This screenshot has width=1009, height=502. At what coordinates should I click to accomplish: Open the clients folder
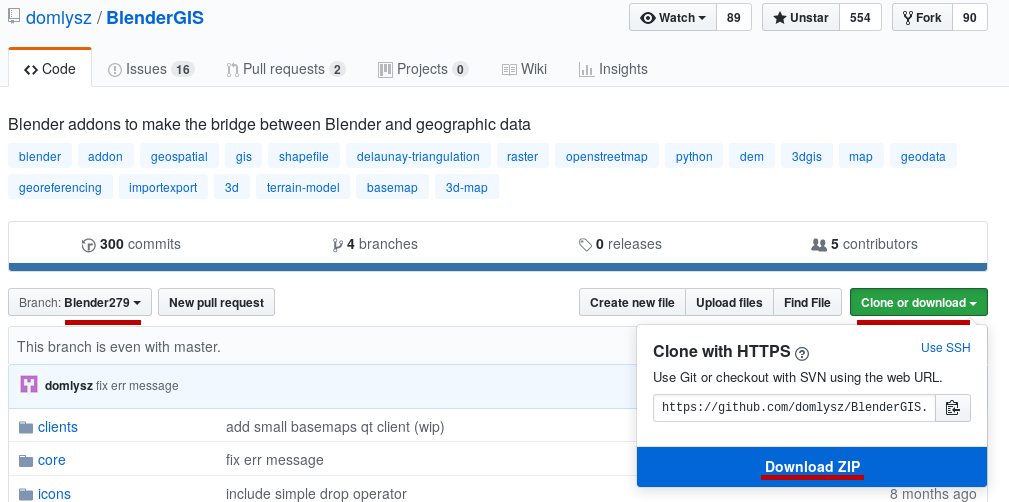click(58, 427)
